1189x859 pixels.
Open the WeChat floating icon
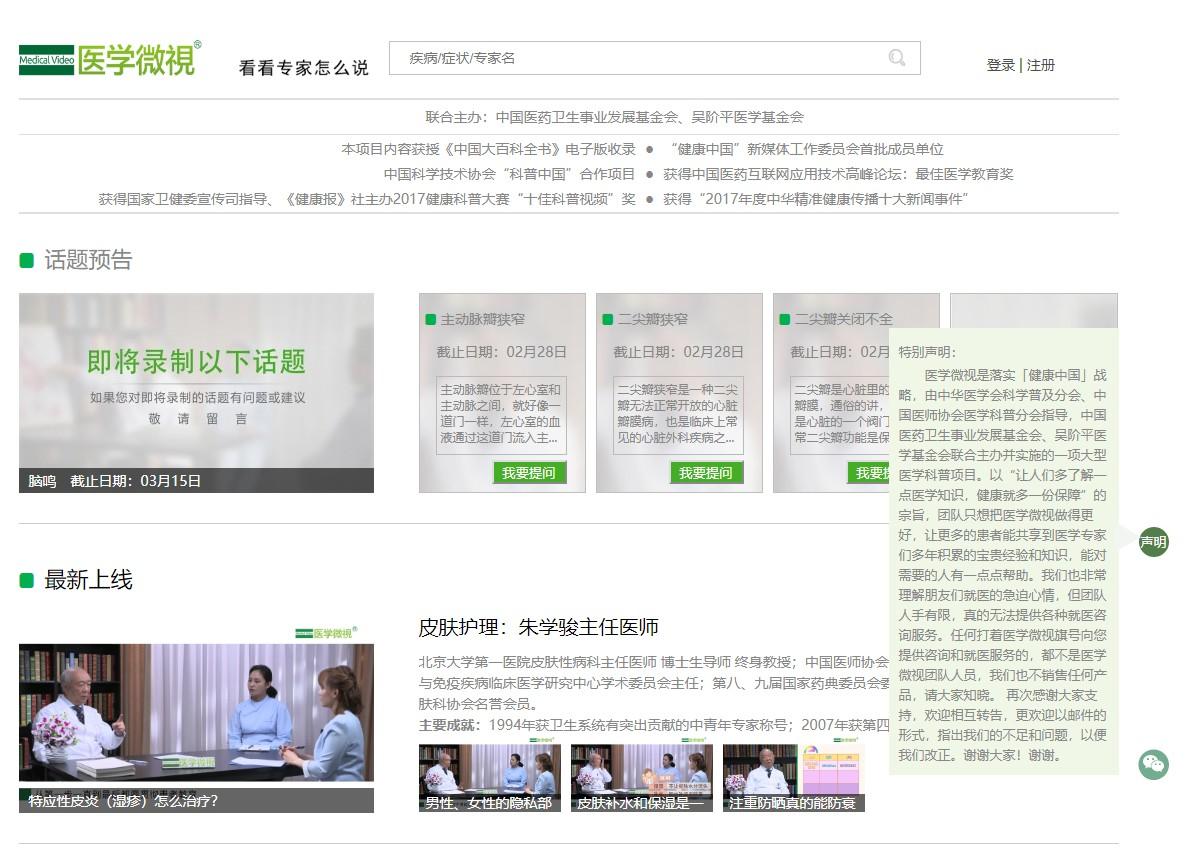pyautogui.click(x=1153, y=765)
